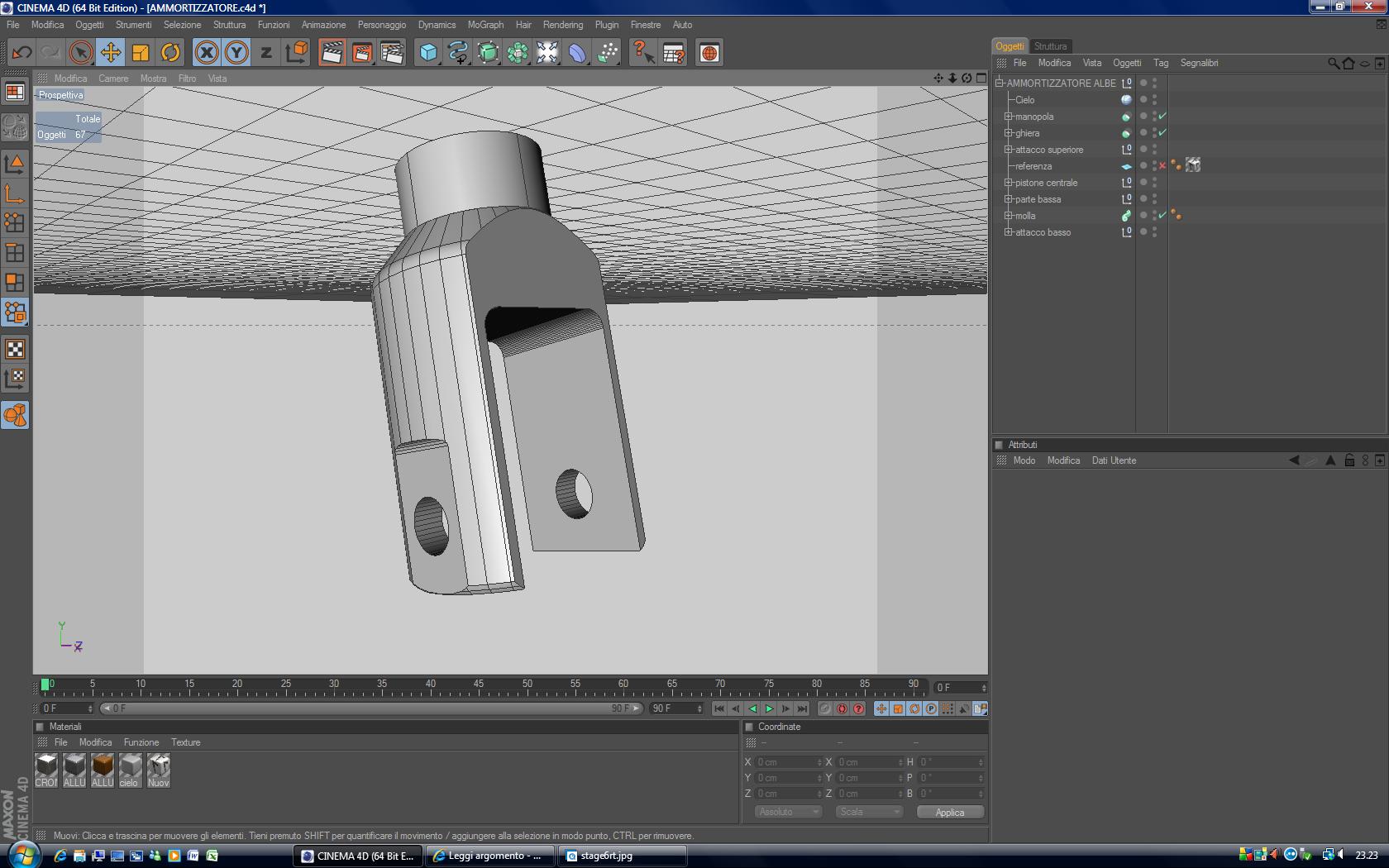
Task: Select the Scale tool in top toolbar
Action: [141, 53]
